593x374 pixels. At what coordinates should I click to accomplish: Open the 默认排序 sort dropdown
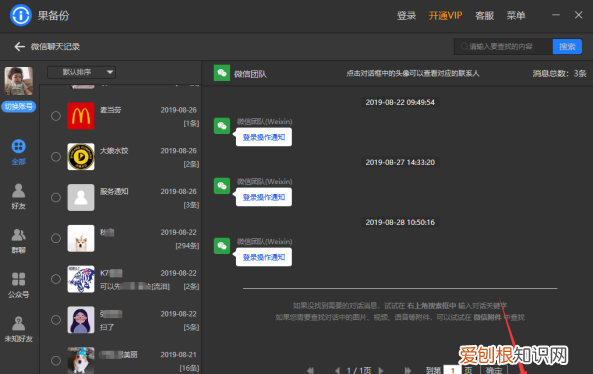[x=81, y=72]
